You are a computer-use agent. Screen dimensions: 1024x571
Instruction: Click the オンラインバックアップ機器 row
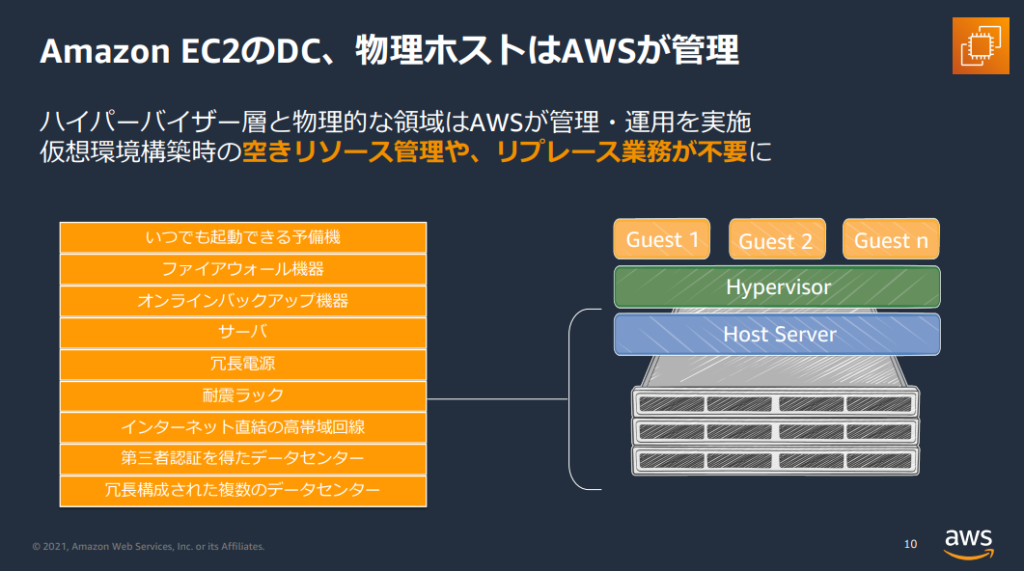click(243, 301)
